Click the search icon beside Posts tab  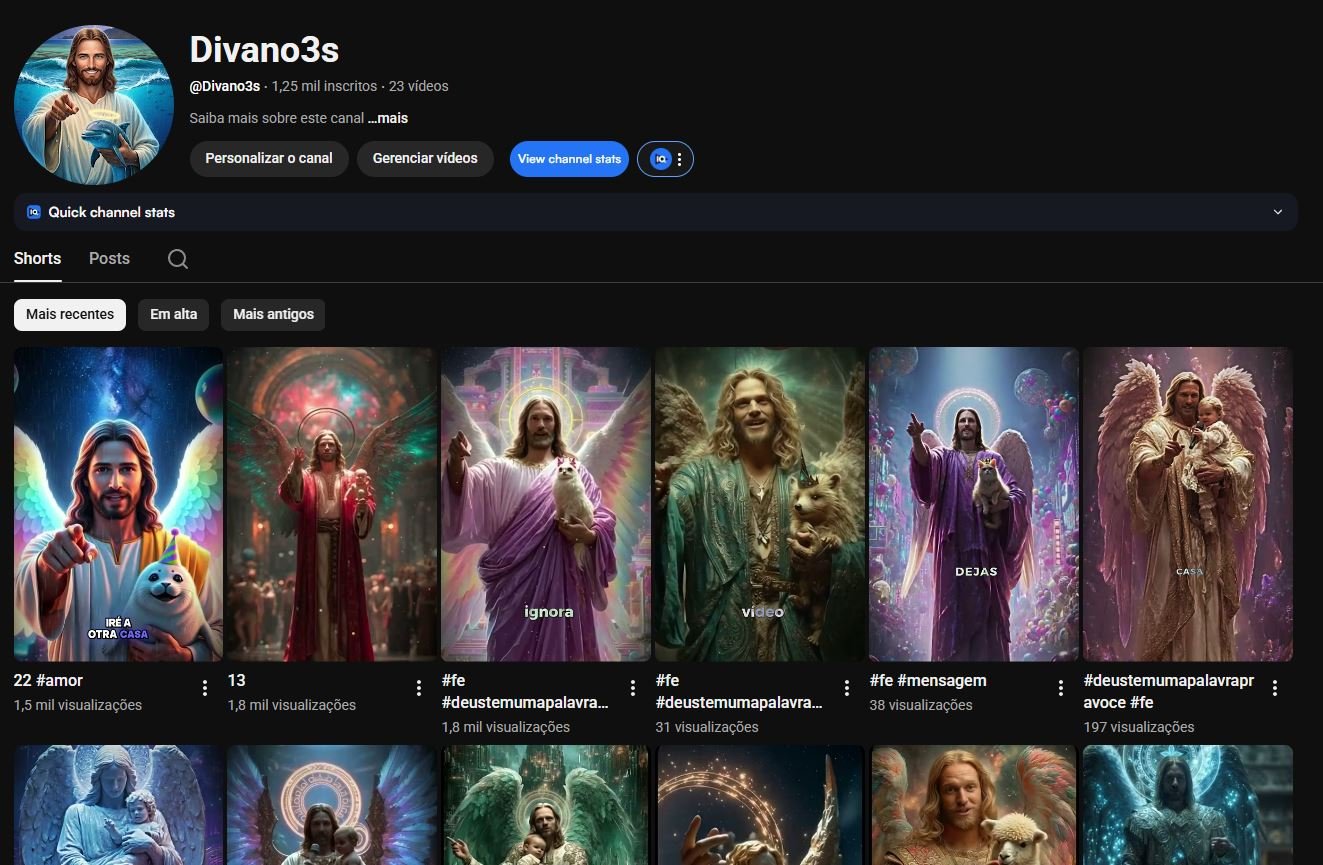click(178, 259)
